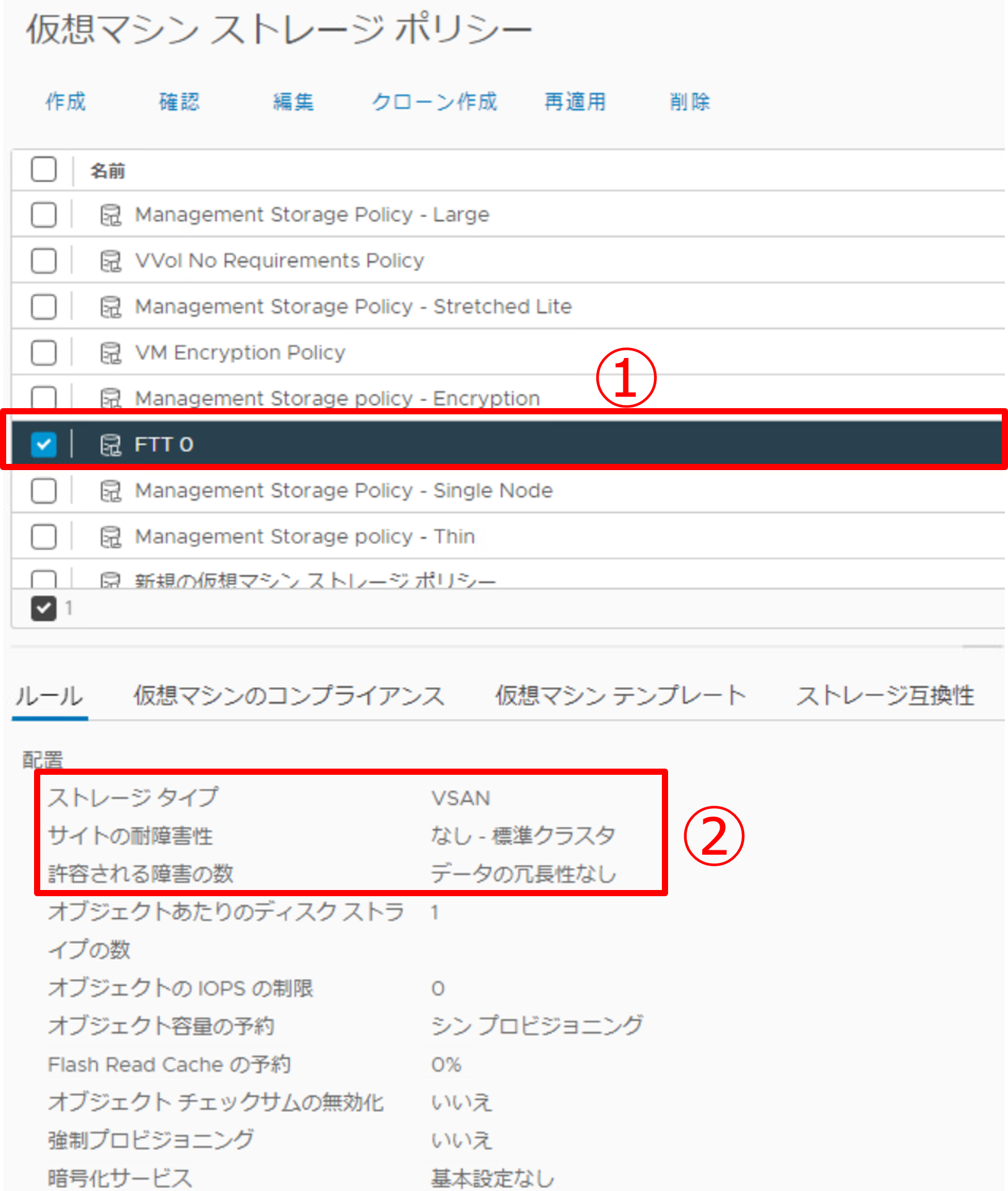Click the VSAN storage type value
Screen dimensions: 1008x1191
pos(461,798)
